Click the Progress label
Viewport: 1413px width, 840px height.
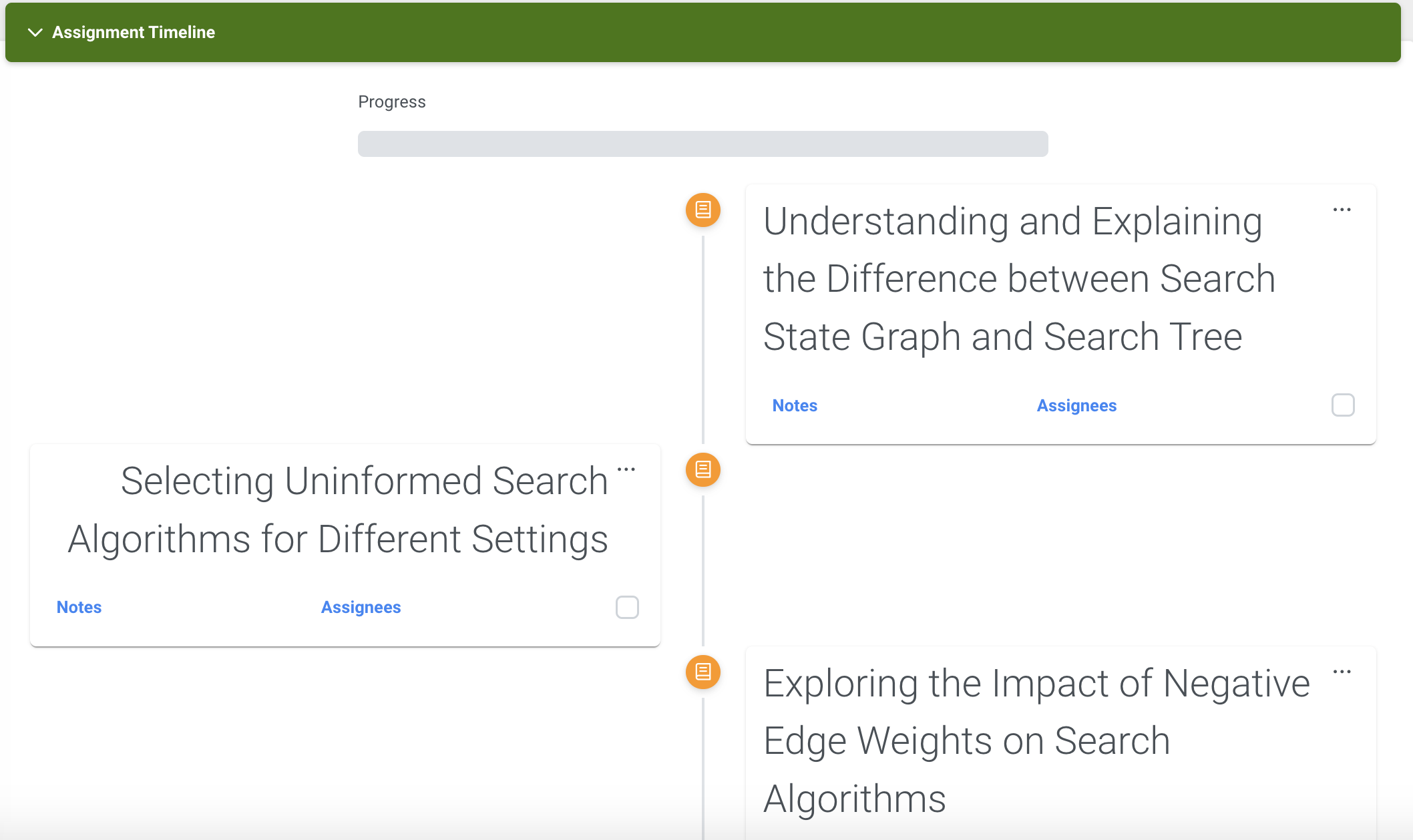392,102
